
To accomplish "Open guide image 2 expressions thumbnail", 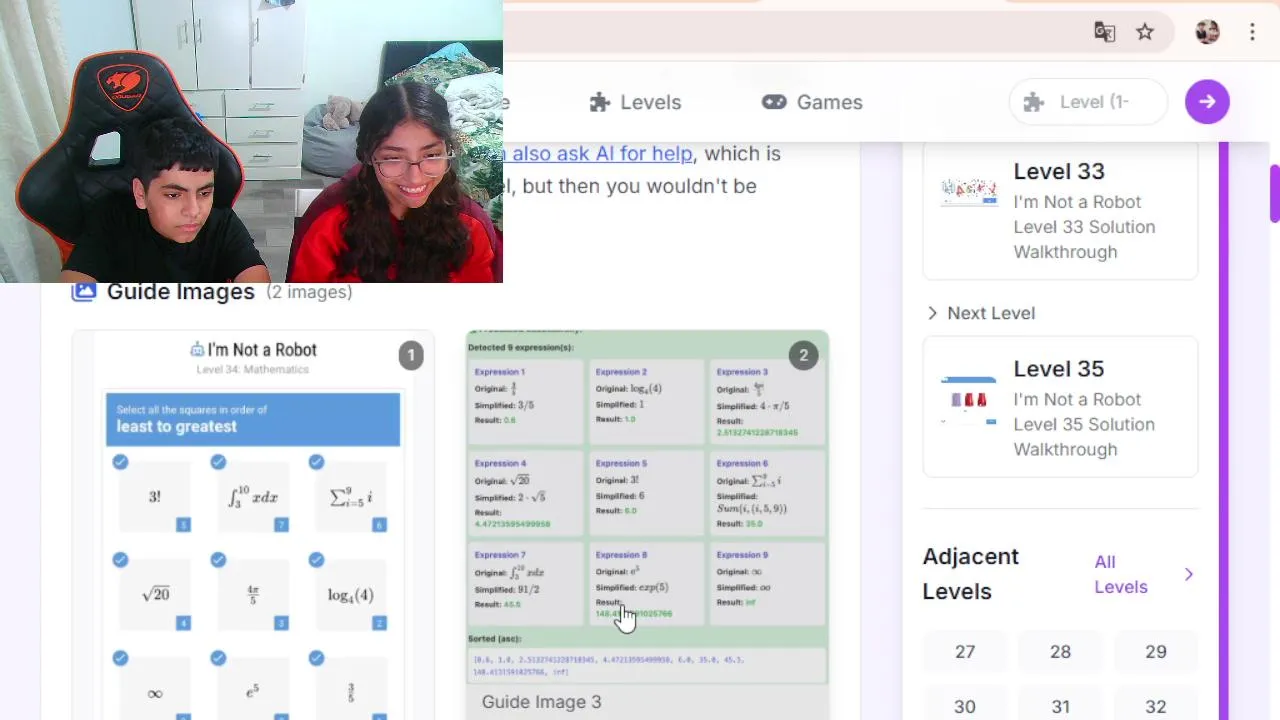I will (x=648, y=507).
